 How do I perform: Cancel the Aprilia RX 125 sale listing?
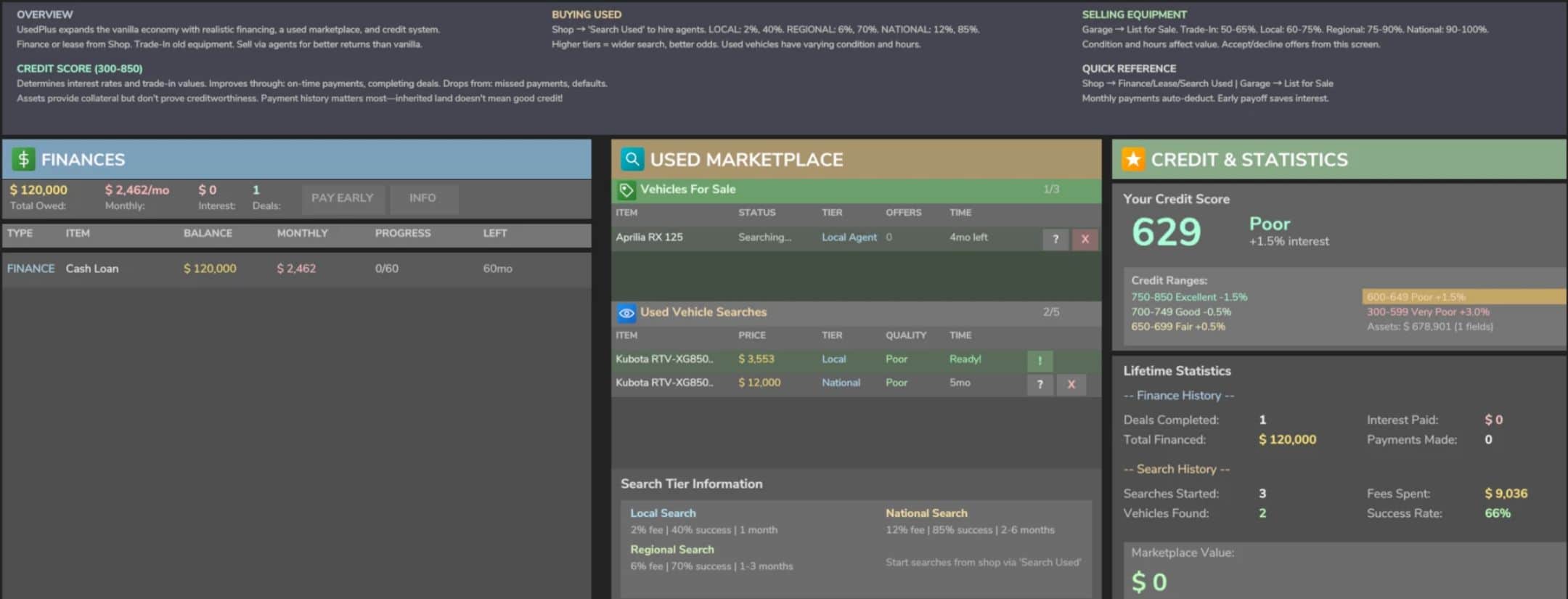(x=1085, y=239)
